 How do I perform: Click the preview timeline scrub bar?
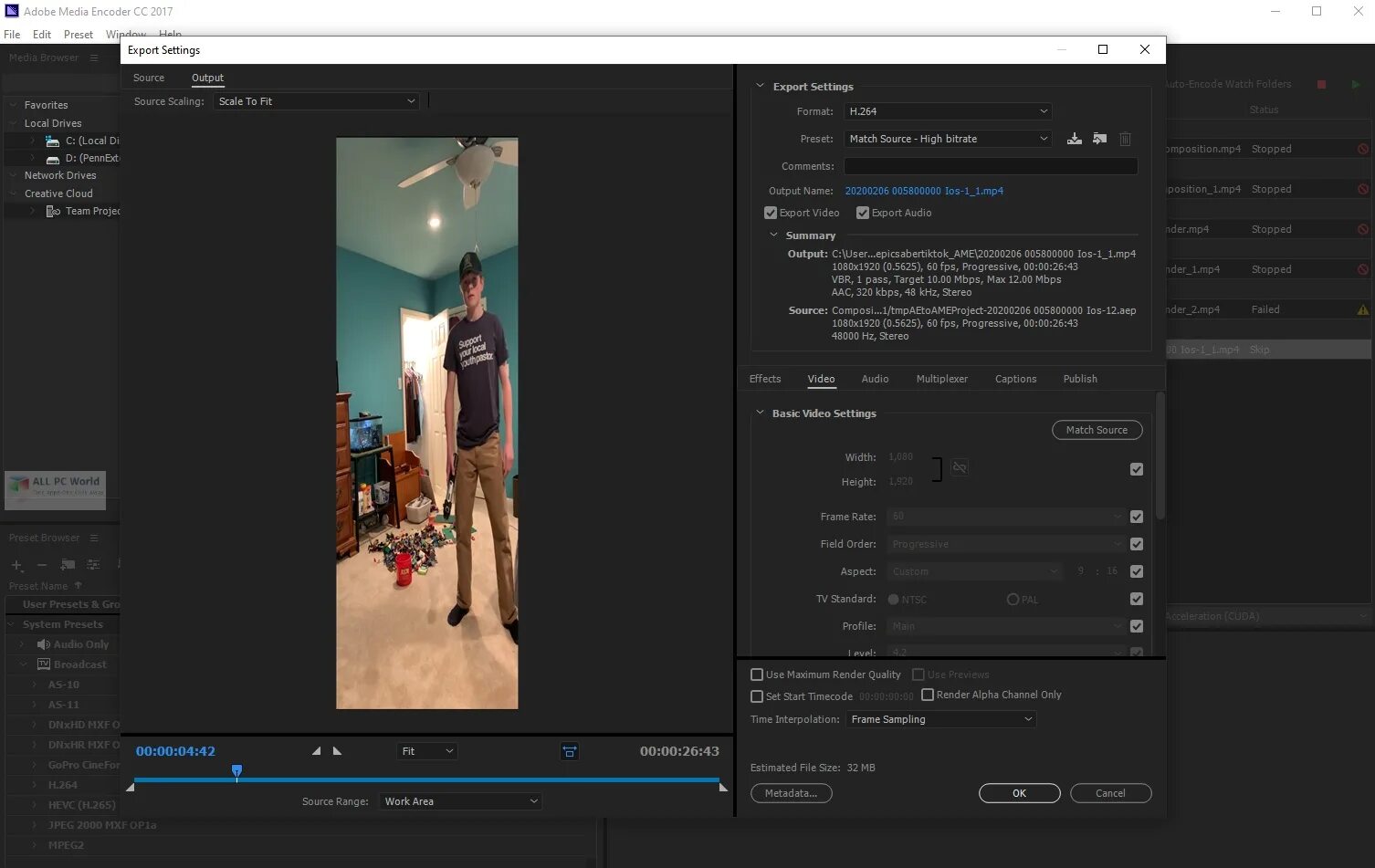click(426, 780)
